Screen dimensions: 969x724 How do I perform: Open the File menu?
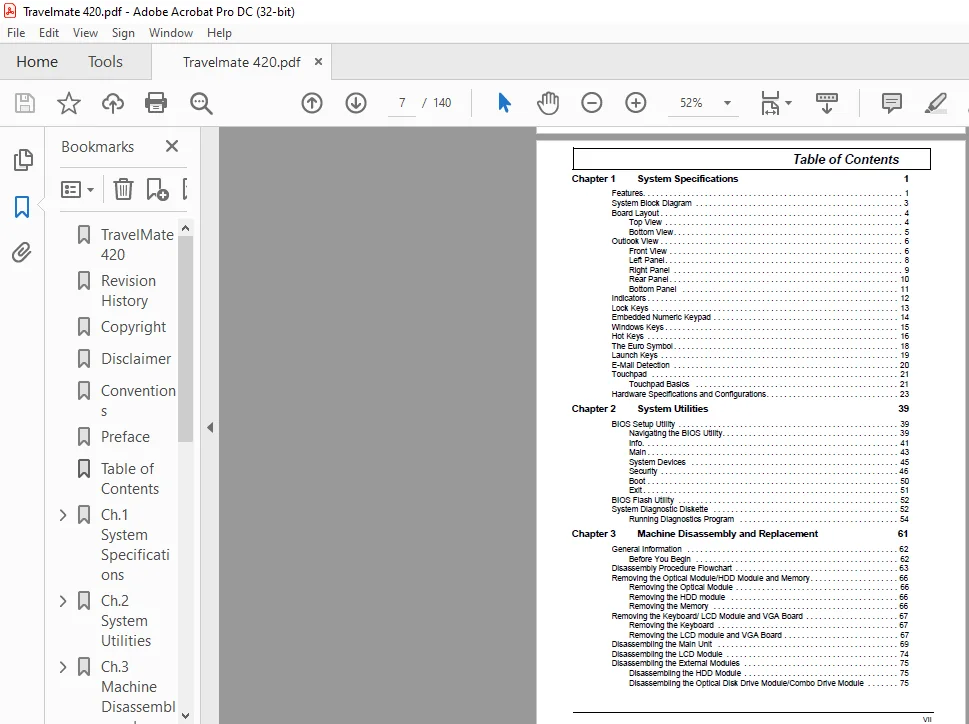click(x=16, y=33)
